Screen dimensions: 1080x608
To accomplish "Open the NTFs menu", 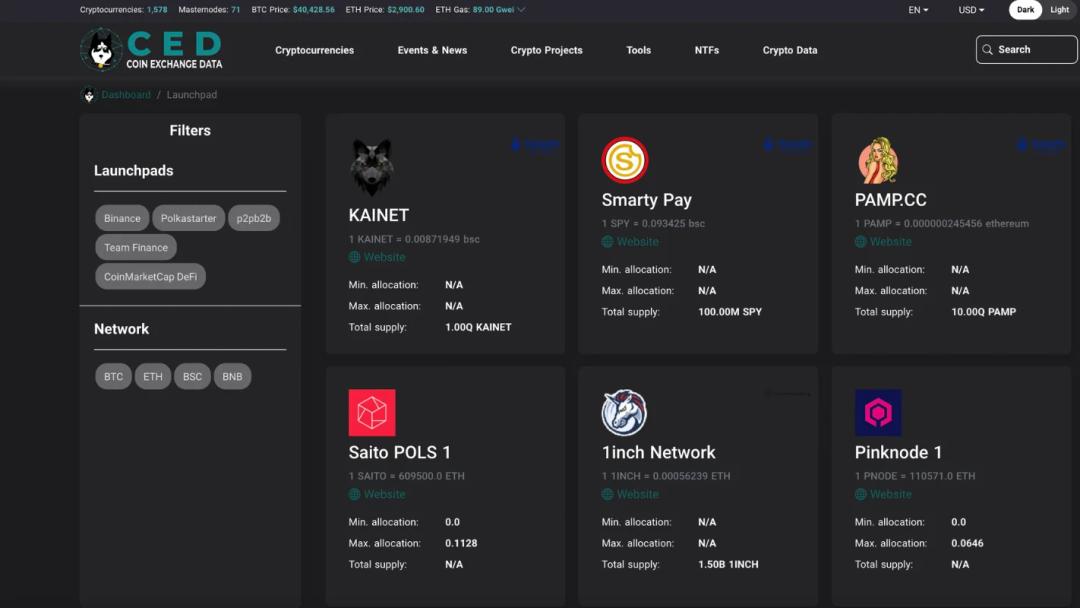I will coord(707,50).
